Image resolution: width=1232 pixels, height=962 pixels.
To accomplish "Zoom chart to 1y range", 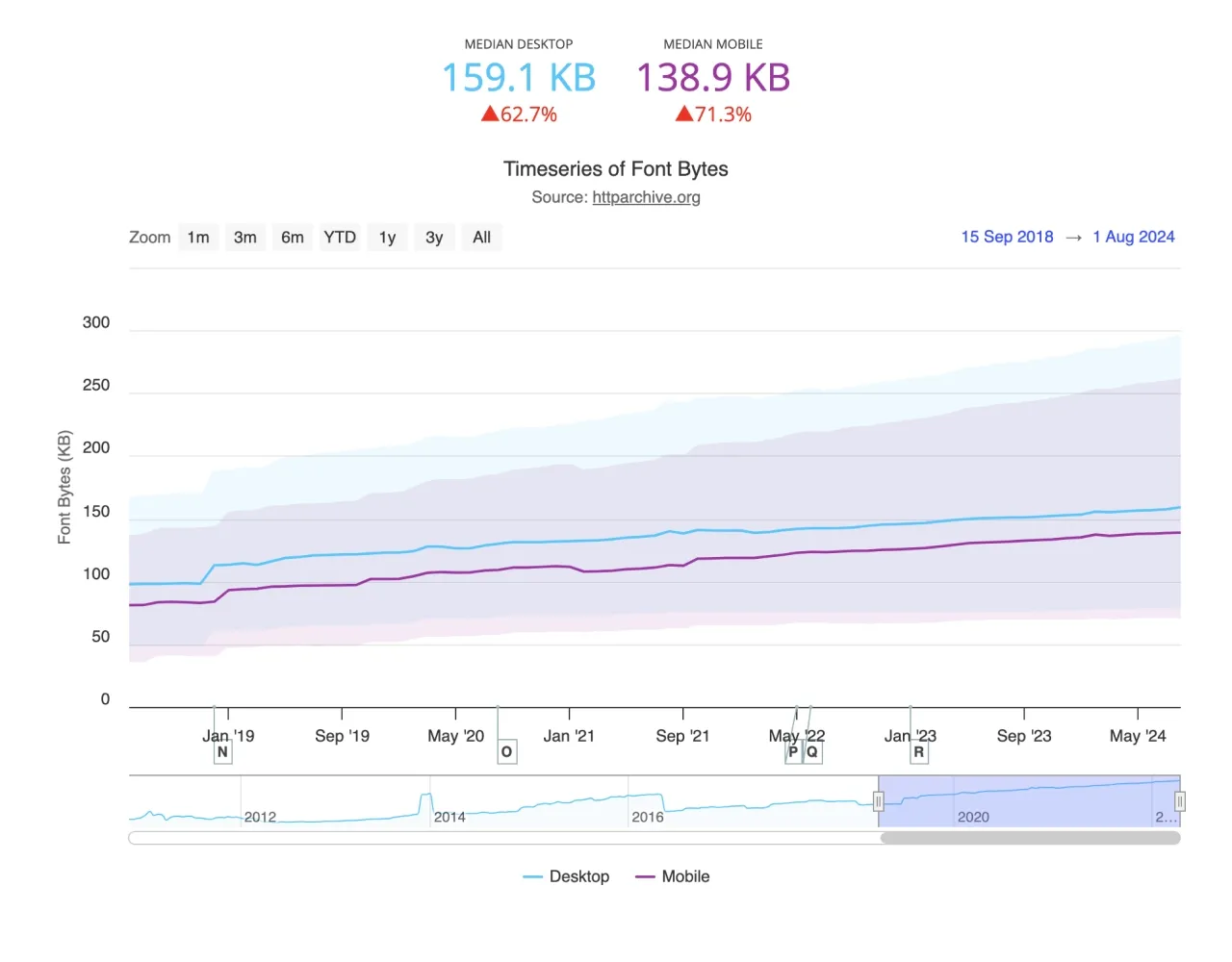I will [387, 238].
